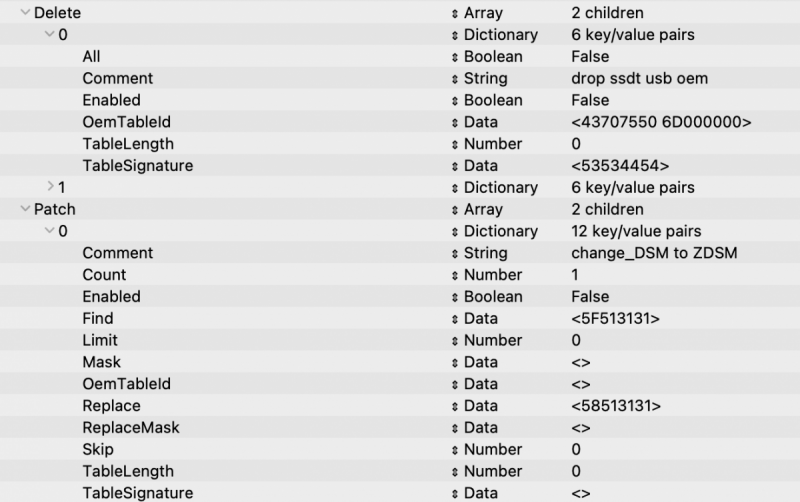Open type chooser arrows for All row
Screen dimensions: 800x502
point(454,57)
